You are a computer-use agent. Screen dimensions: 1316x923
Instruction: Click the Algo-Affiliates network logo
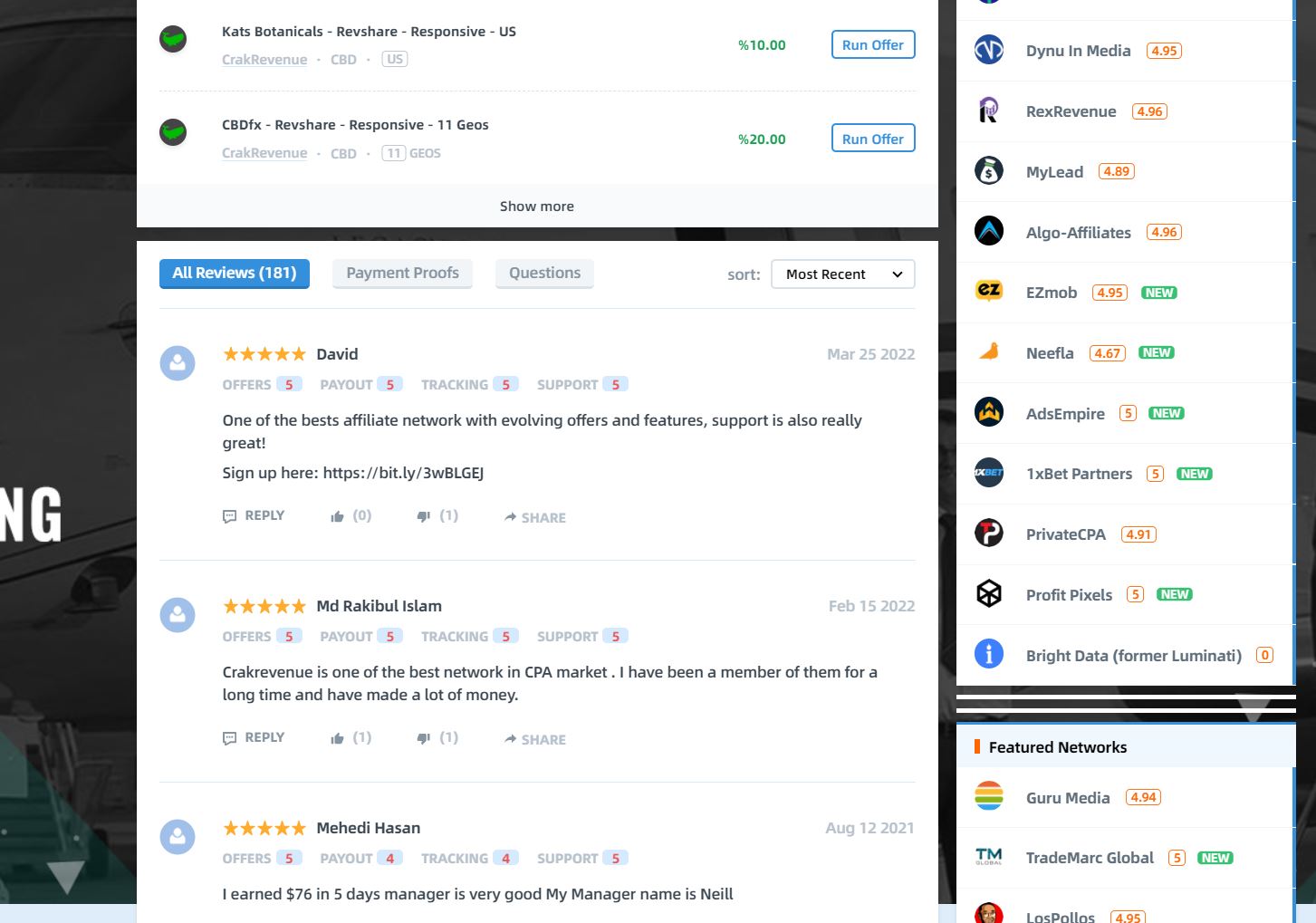click(988, 231)
